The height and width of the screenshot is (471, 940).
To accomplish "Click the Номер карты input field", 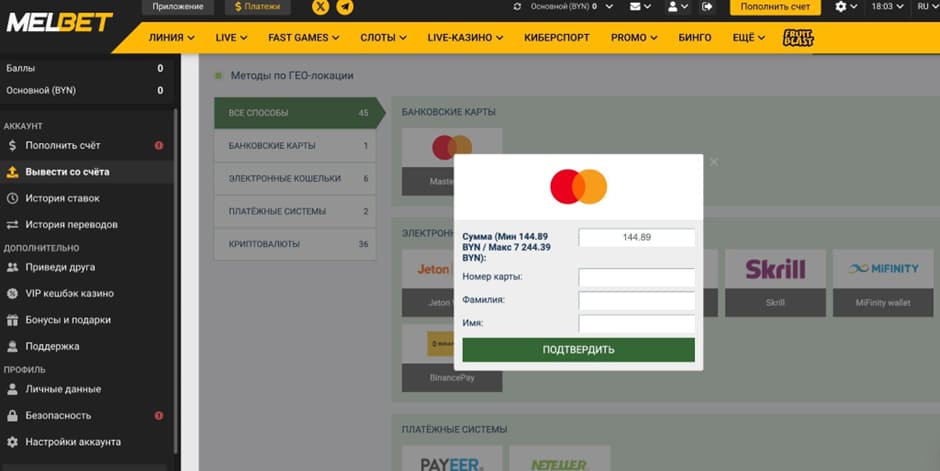I will 636,277.
